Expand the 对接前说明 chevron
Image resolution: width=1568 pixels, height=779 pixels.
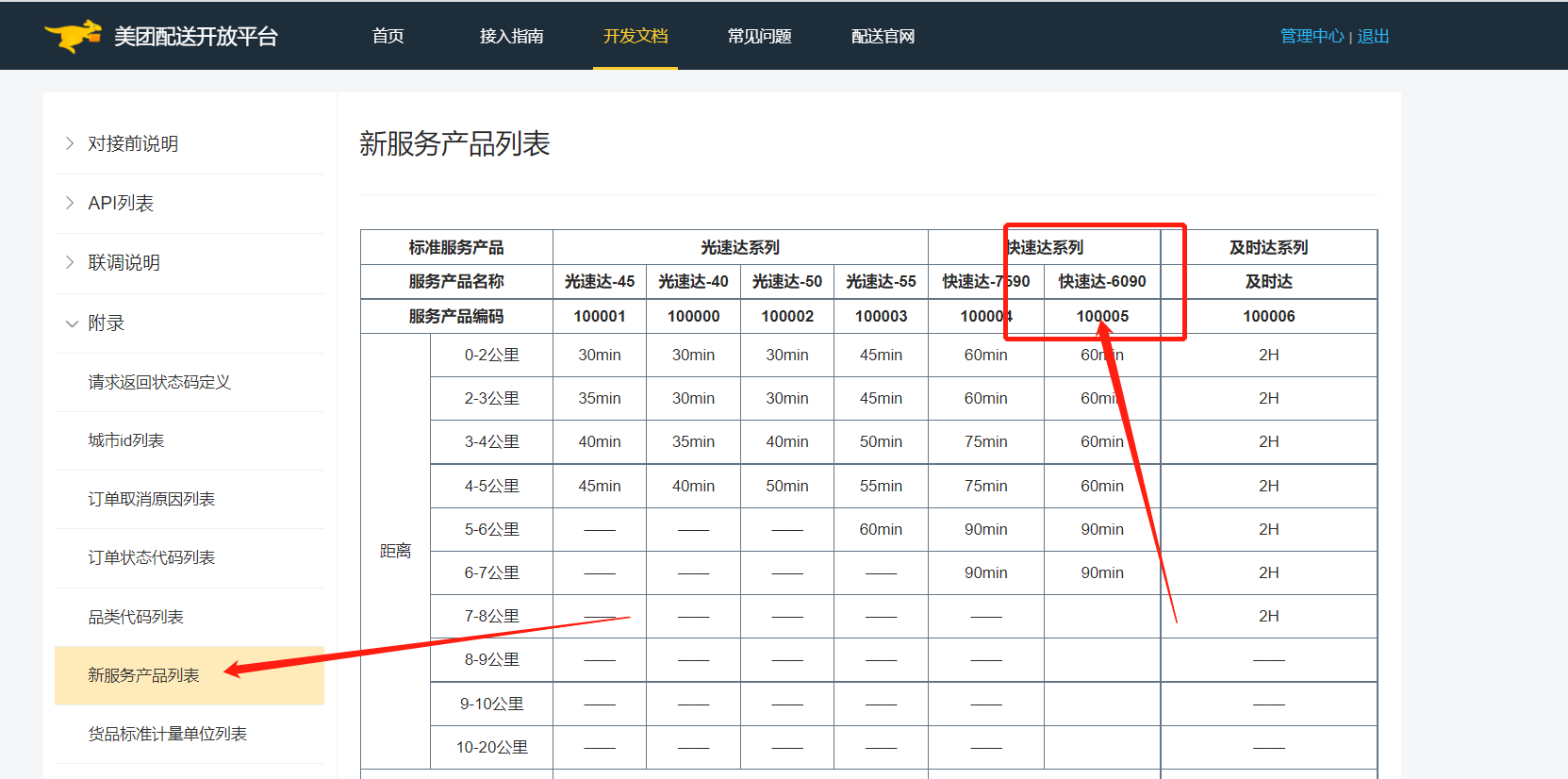tap(70, 143)
